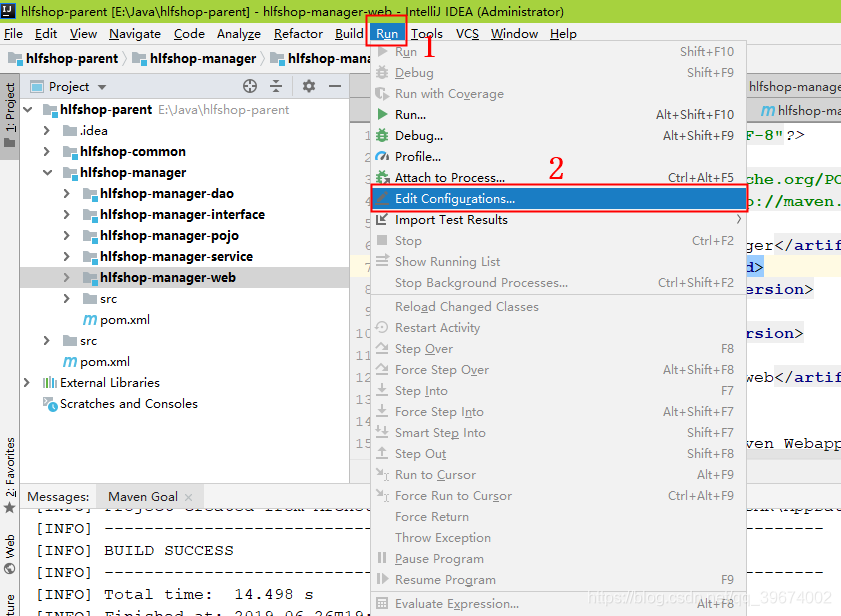The image size is (841, 616).
Task: Expand the hlfshop-manager-interface module
Action: [x=67, y=214]
